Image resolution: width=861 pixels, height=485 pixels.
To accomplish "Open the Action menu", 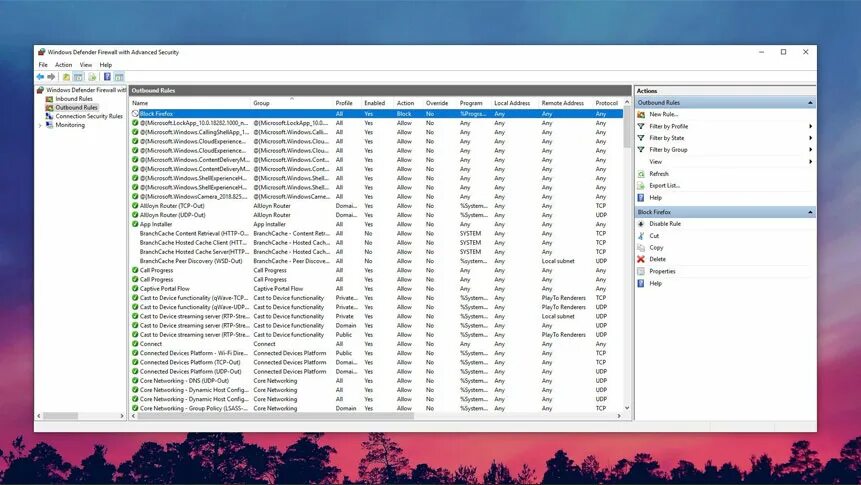I will pyautogui.click(x=64, y=65).
